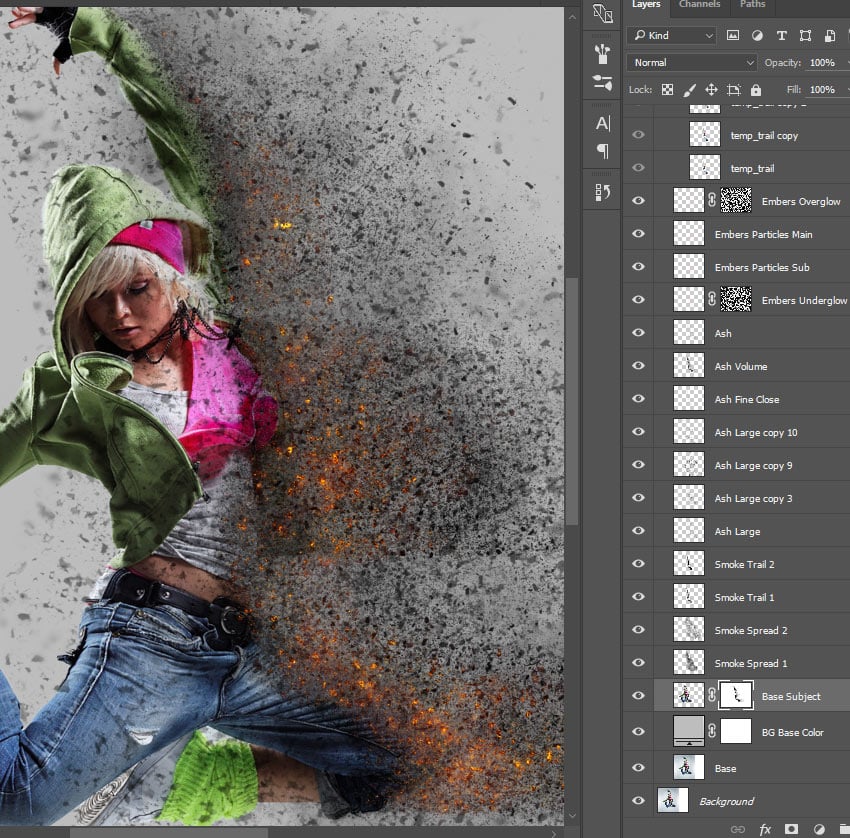
Task: Select the Base Subject layer mask thumbnail
Action: pos(735,696)
